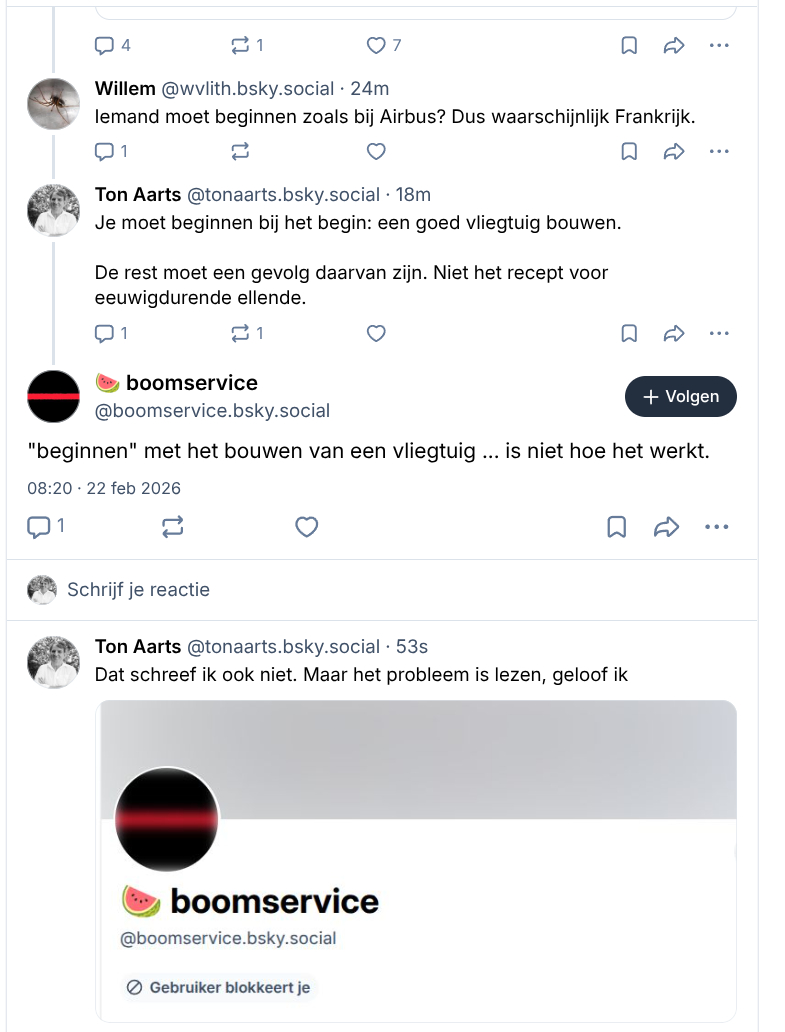Open Willem's spider avatar image

coord(53,103)
